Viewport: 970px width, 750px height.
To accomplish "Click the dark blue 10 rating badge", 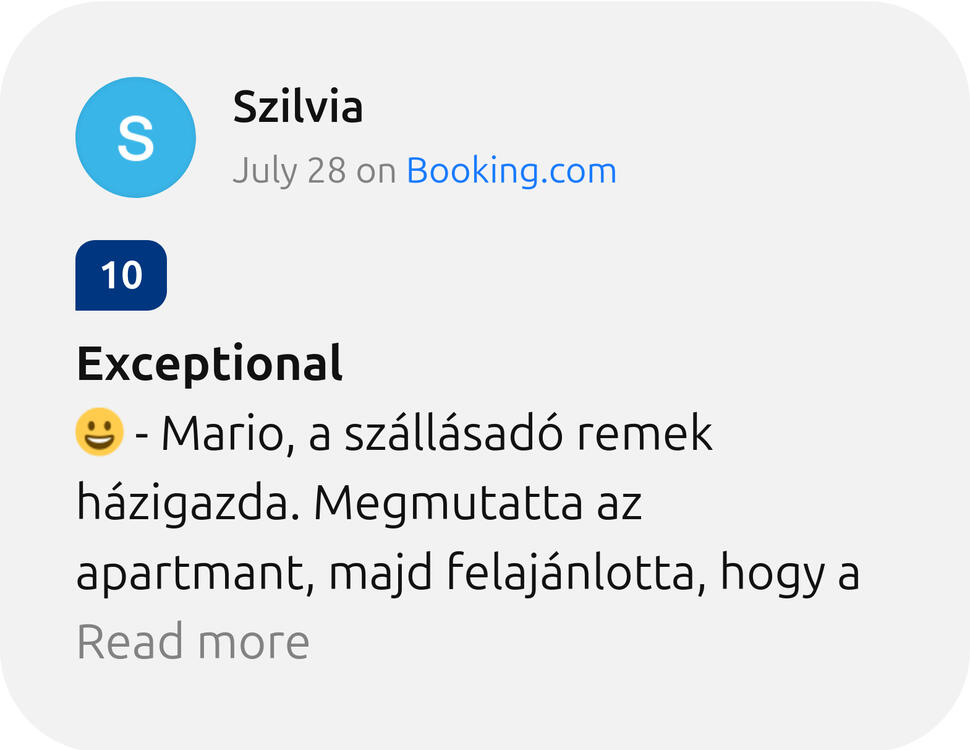I will click(x=121, y=275).
